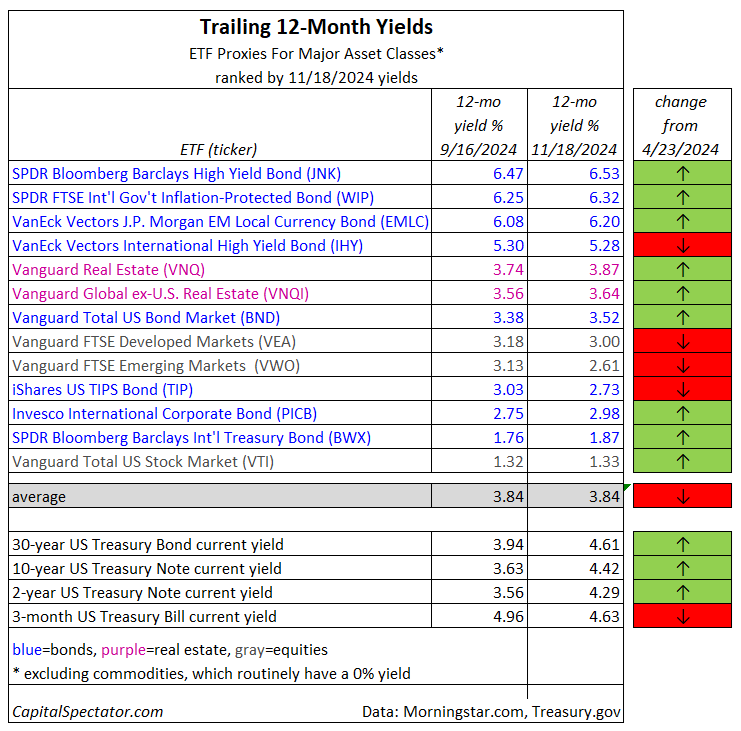
Task: Click VEA 11/18/2024 yield value 3.00
Action: [x=604, y=342]
